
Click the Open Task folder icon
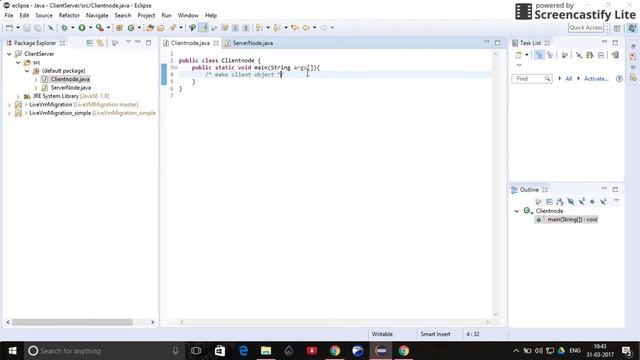[161, 28]
